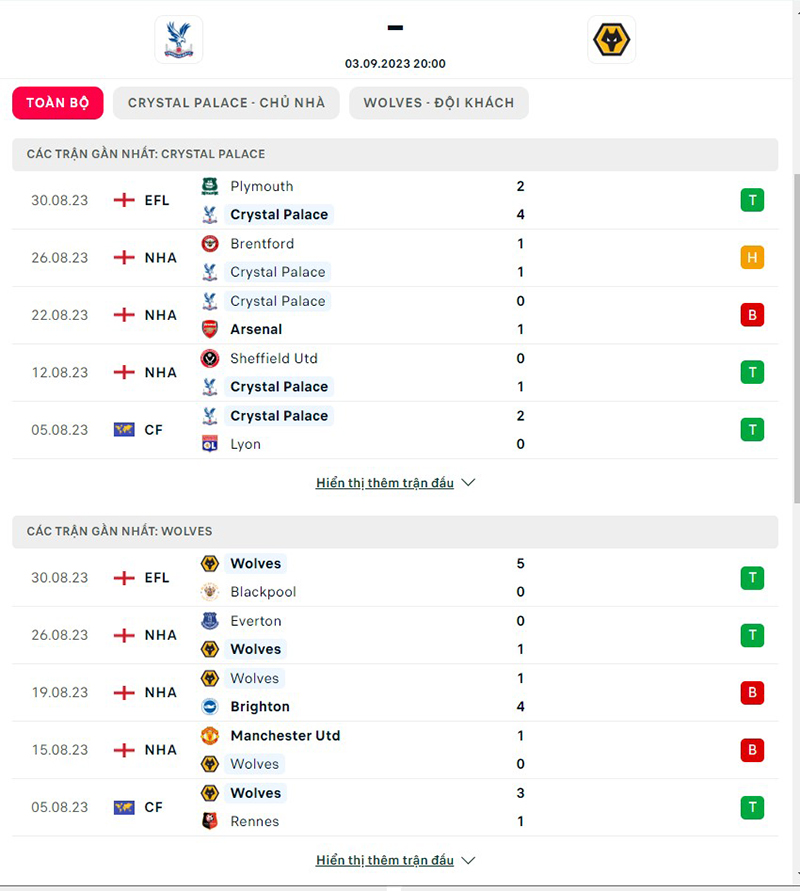Viewport: 800px width, 891px height.
Task: Click the Lyon club icon
Action: (x=210, y=444)
